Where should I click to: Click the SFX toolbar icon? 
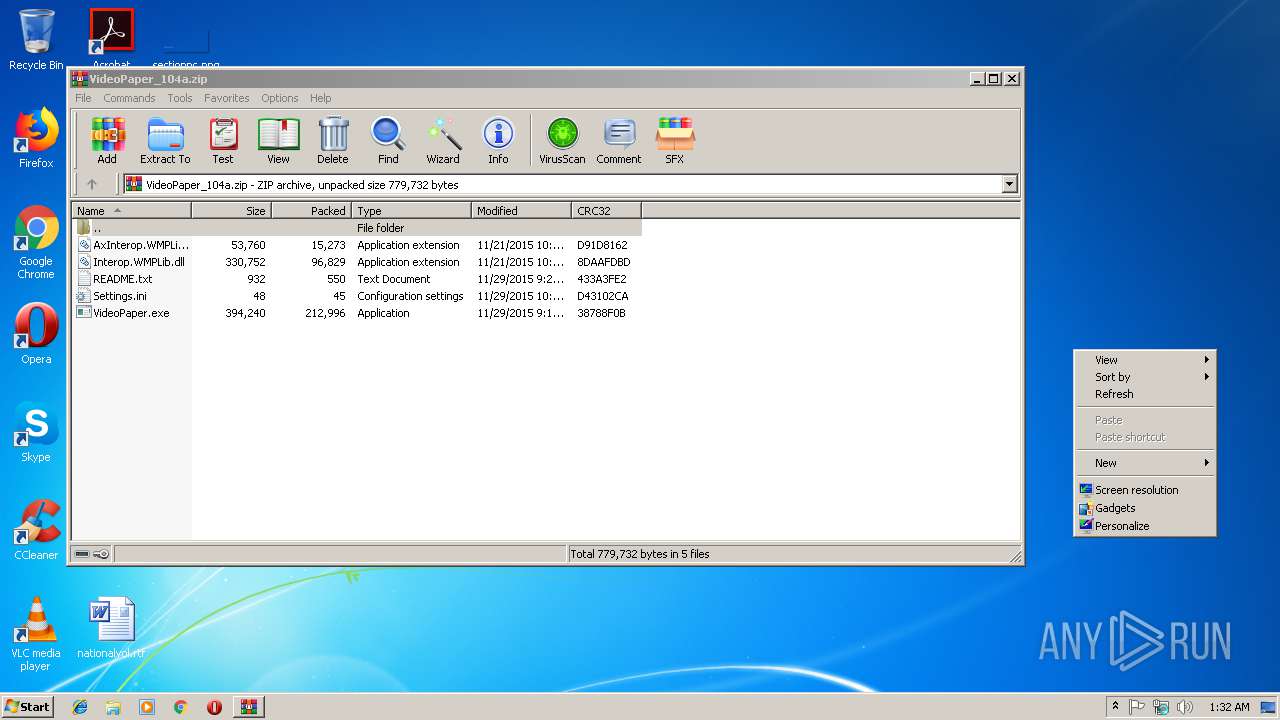click(675, 141)
